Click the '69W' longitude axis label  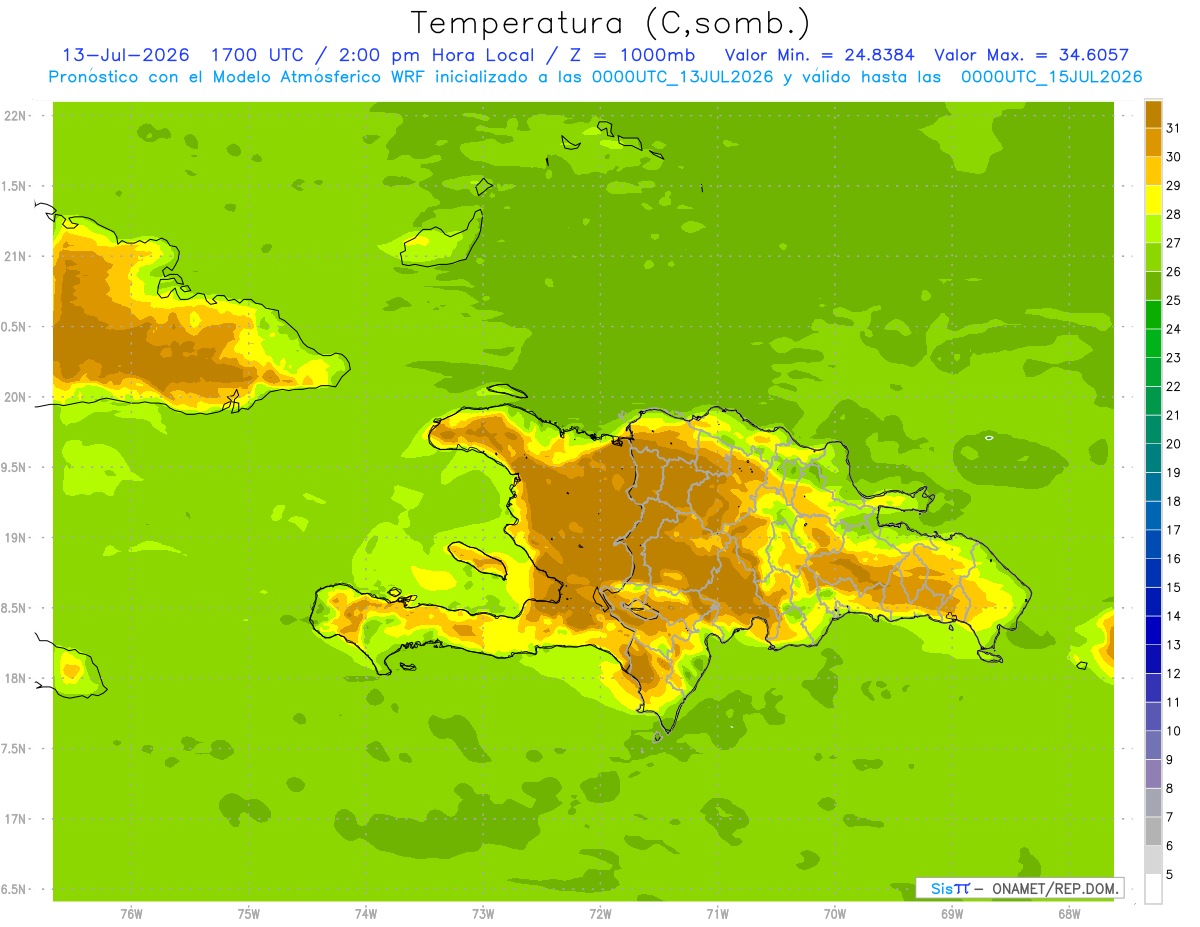[x=952, y=913]
